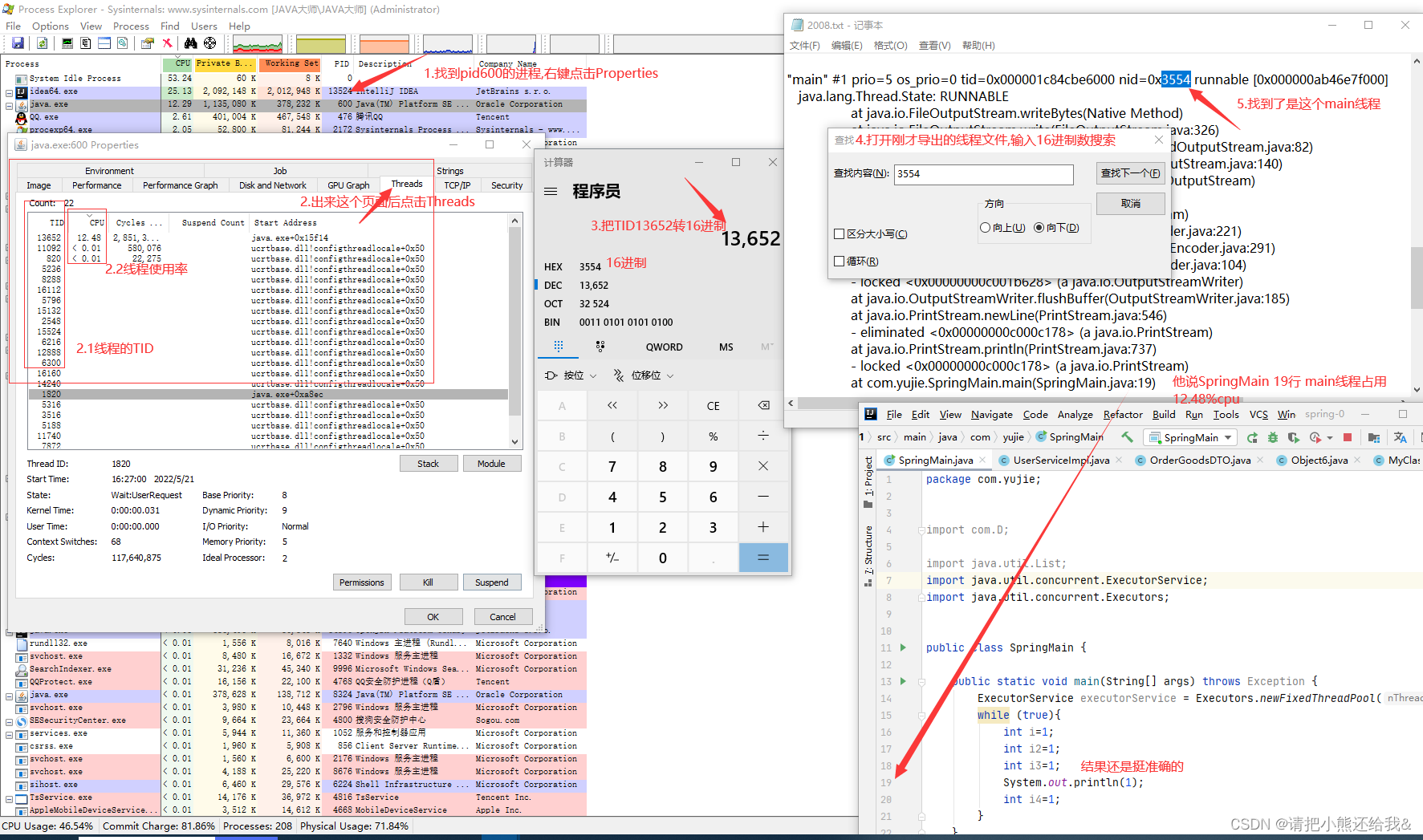The height and width of the screenshot is (840, 1423).
Task: Select the full keypad icon in calculator
Action: (x=559, y=346)
